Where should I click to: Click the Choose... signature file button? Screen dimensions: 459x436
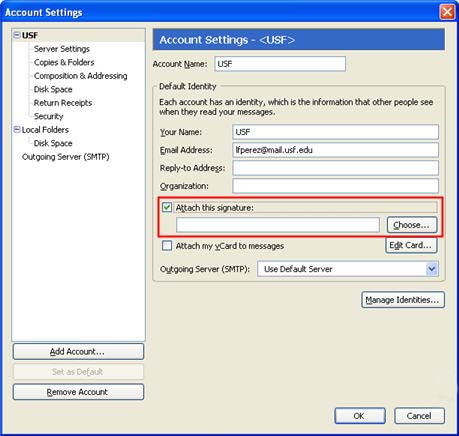pos(412,225)
